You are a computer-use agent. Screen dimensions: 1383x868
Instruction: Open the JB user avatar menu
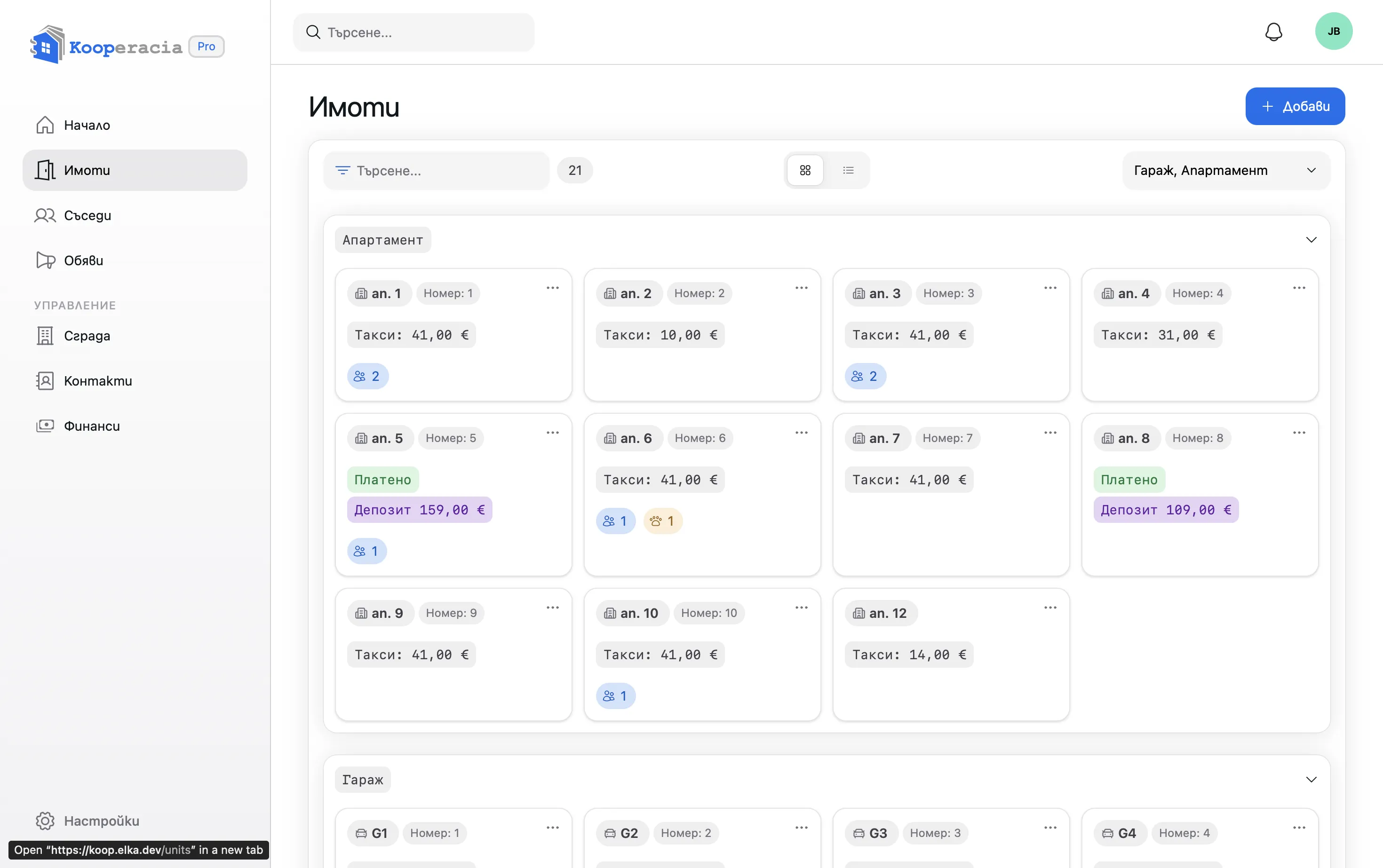[x=1333, y=32]
